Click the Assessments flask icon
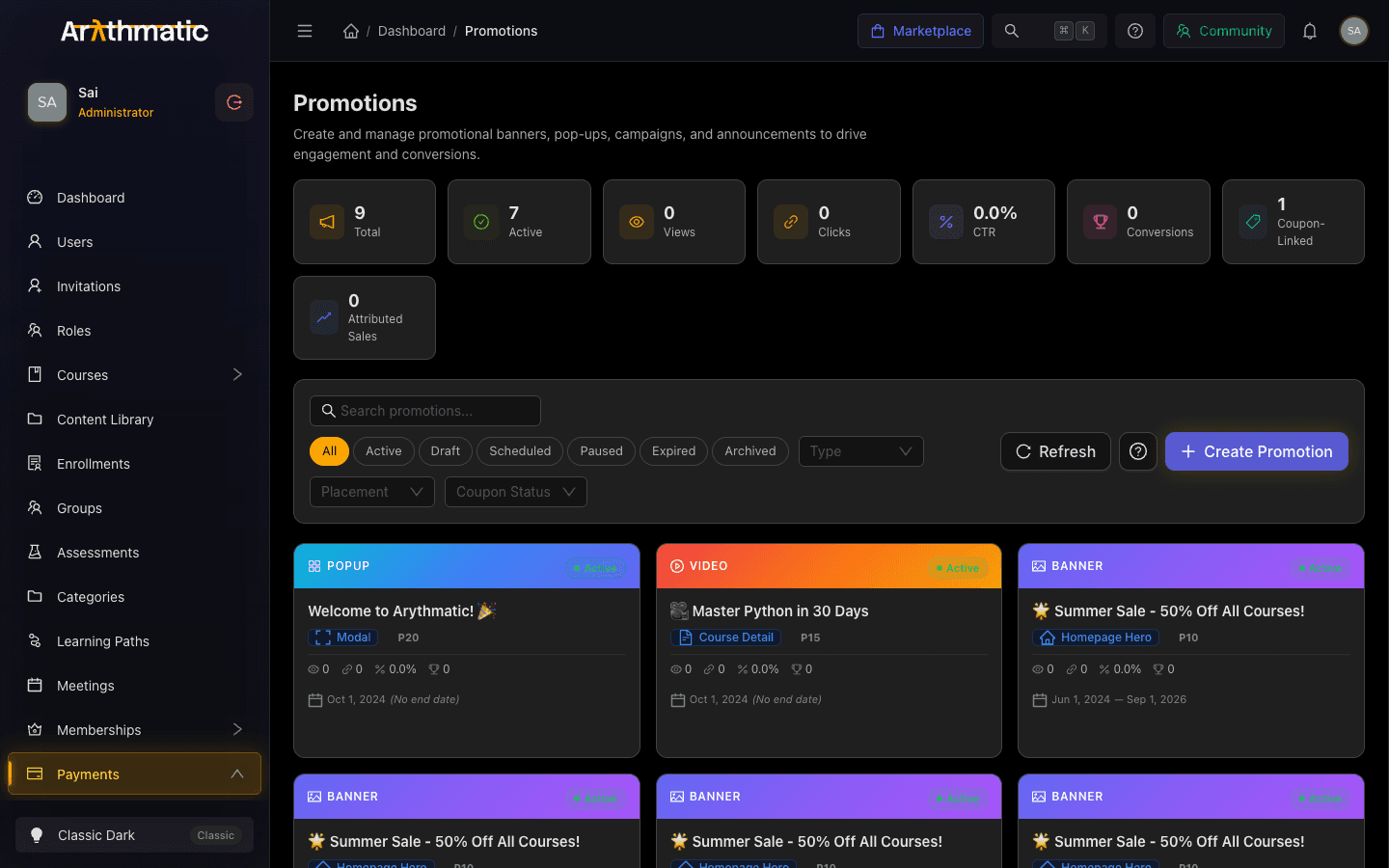The height and width of the screenshot is (868, 1389). [35, 553]
